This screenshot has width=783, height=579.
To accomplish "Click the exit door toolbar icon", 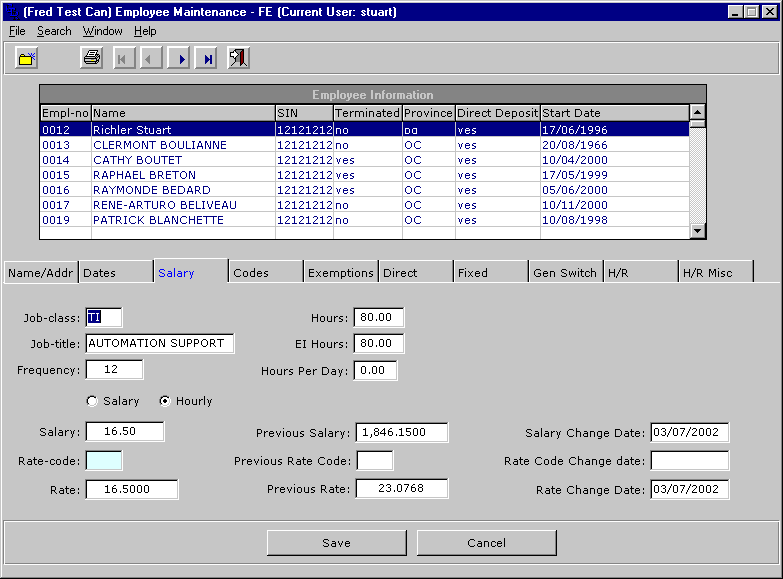I will [238, 58].
